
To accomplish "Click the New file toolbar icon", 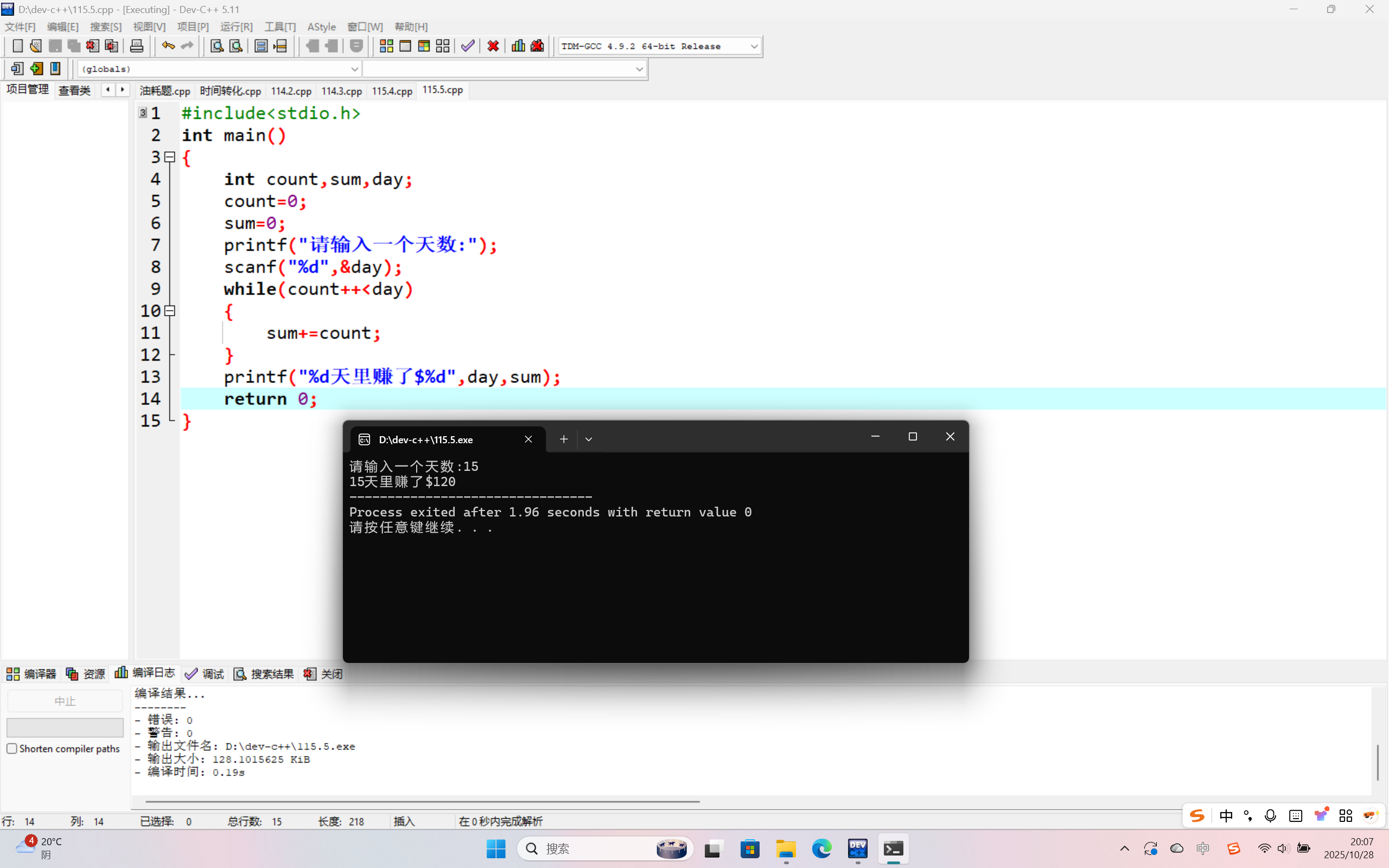I will (x=17, y=46).
